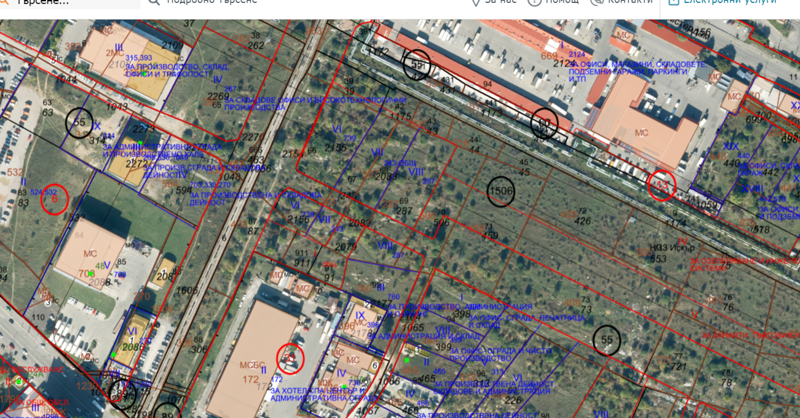Click the Търсене search field
The width and height of the screenshot is (800, 418).
[x=60, y=3]
